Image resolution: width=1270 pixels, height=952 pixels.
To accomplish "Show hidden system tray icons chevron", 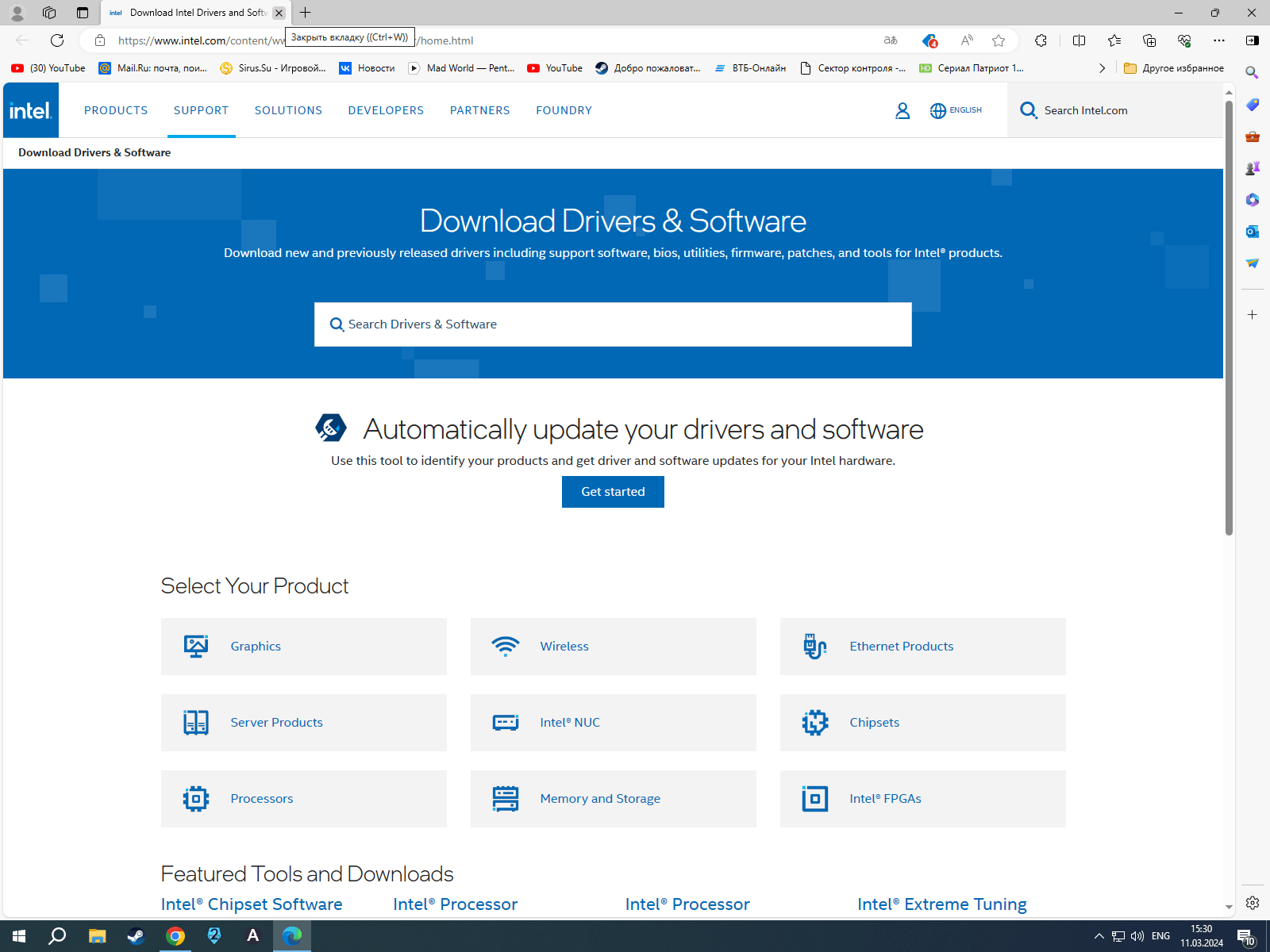I will click(1099, 936).
